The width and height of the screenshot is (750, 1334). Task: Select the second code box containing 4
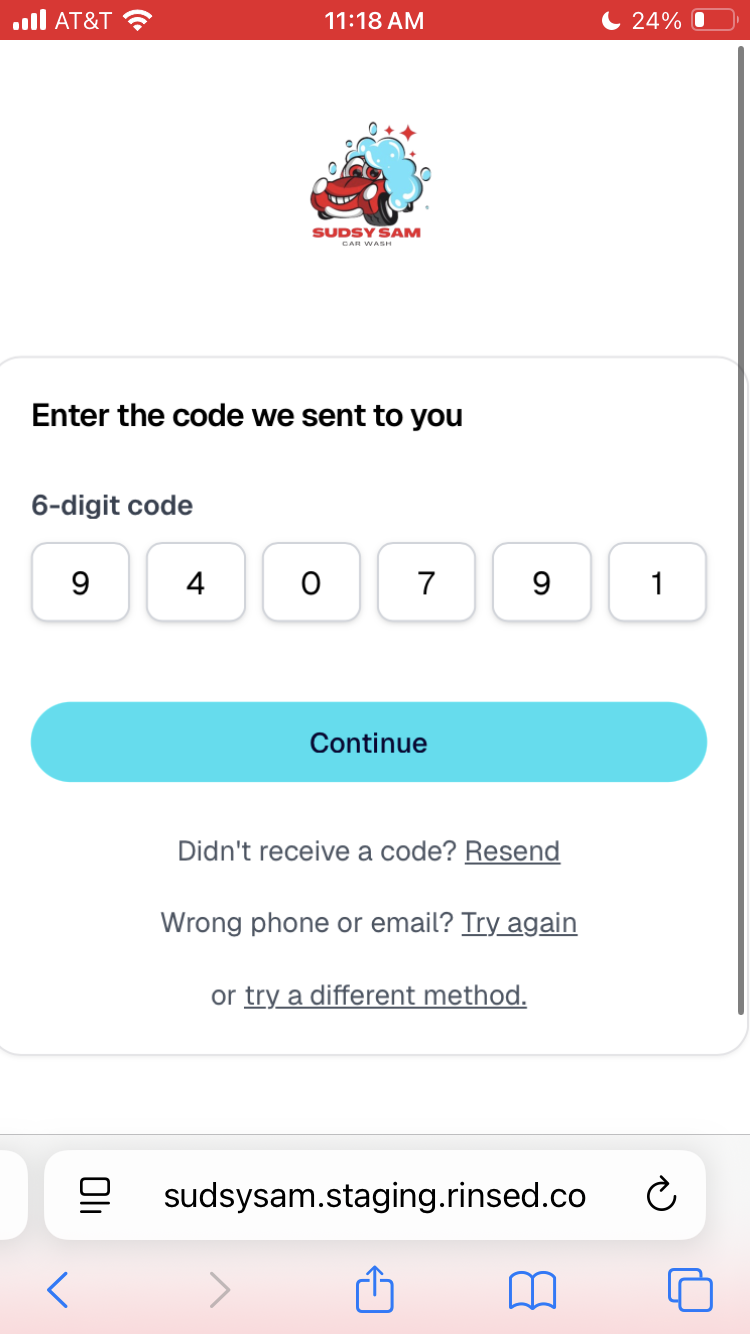point(196,582)
